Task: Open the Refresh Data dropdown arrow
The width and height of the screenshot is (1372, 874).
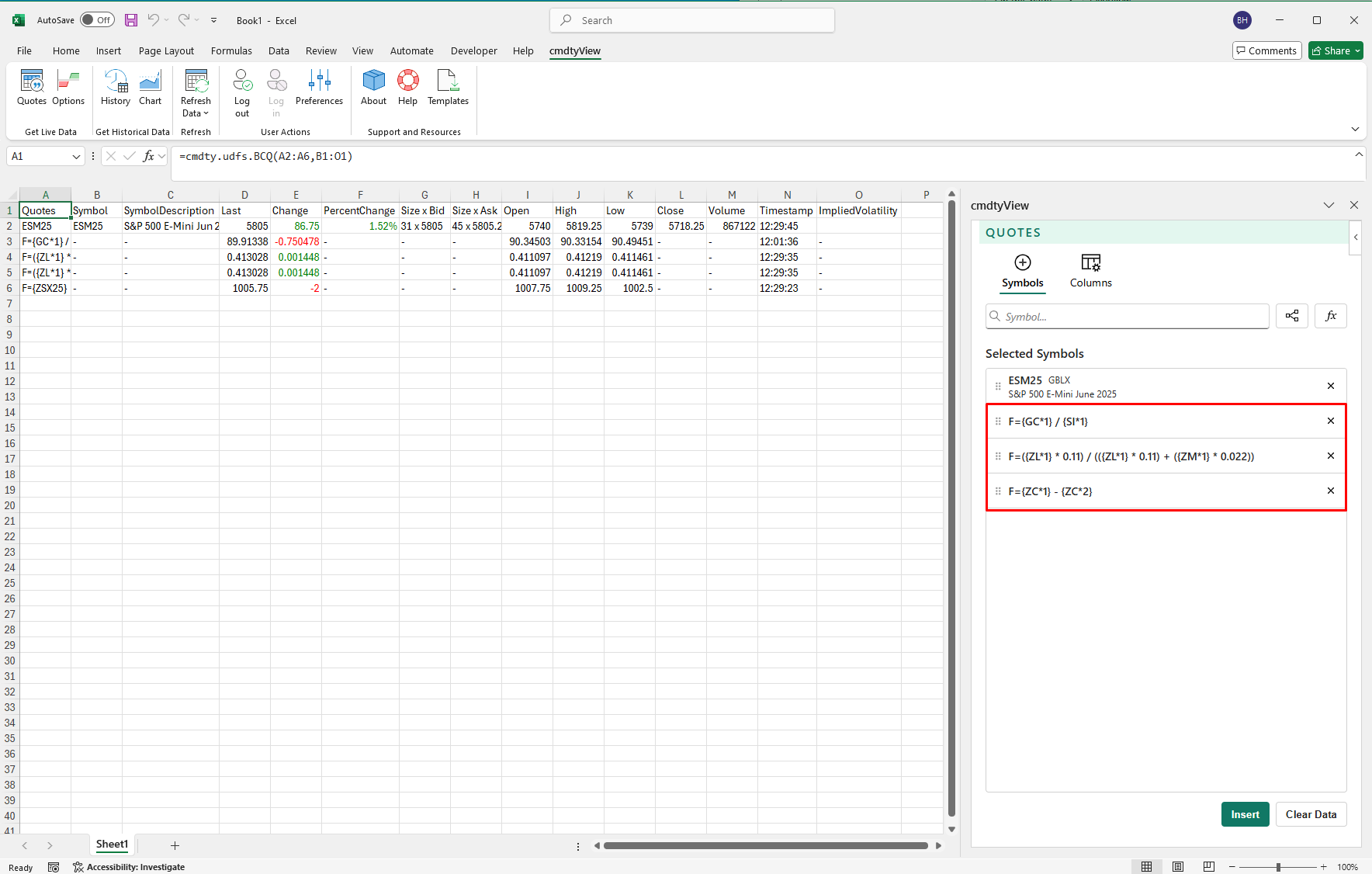Action: pos(206,113)
